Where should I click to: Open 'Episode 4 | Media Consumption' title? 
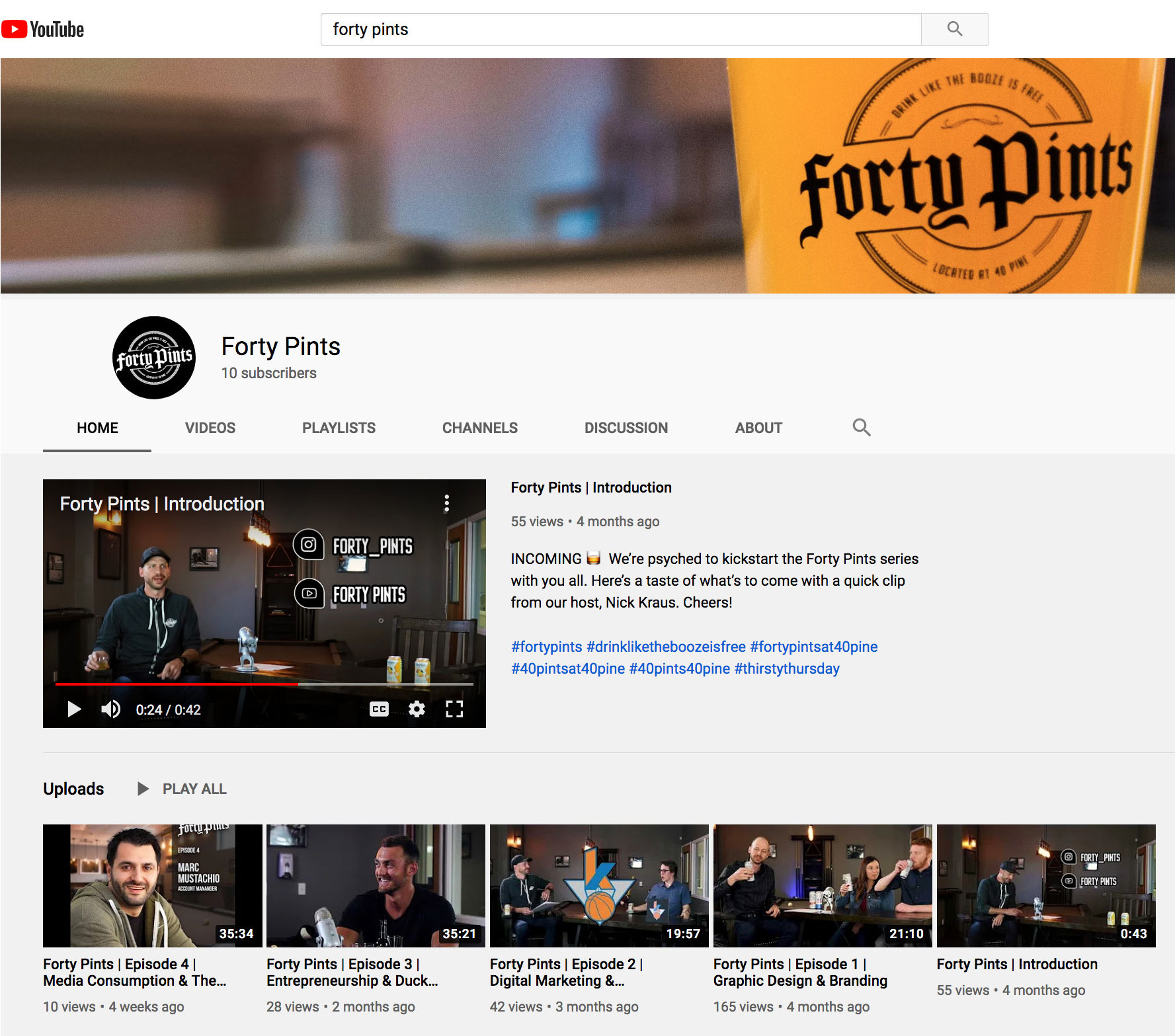135,973
